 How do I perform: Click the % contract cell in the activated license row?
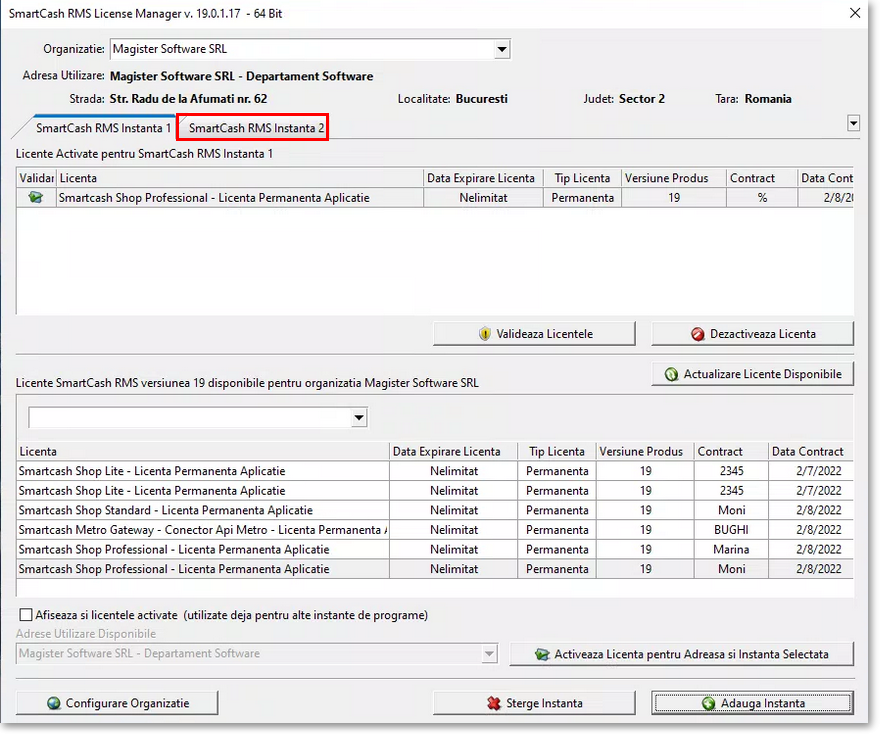(x=762, y=198)
